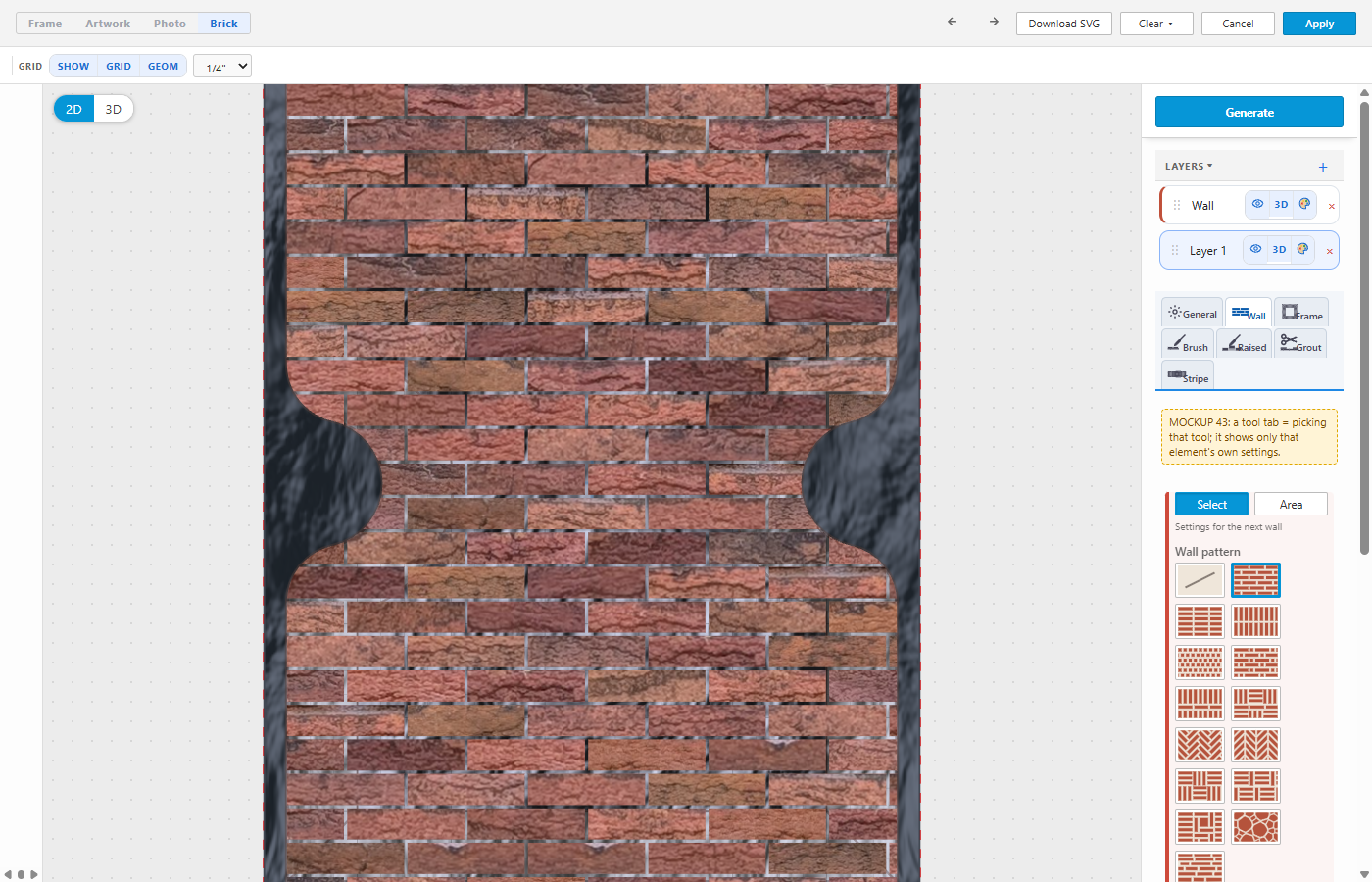The image size is (1372, 882).
Task: Toggle 3D for the Wall layer
Action: [1281, 204]
